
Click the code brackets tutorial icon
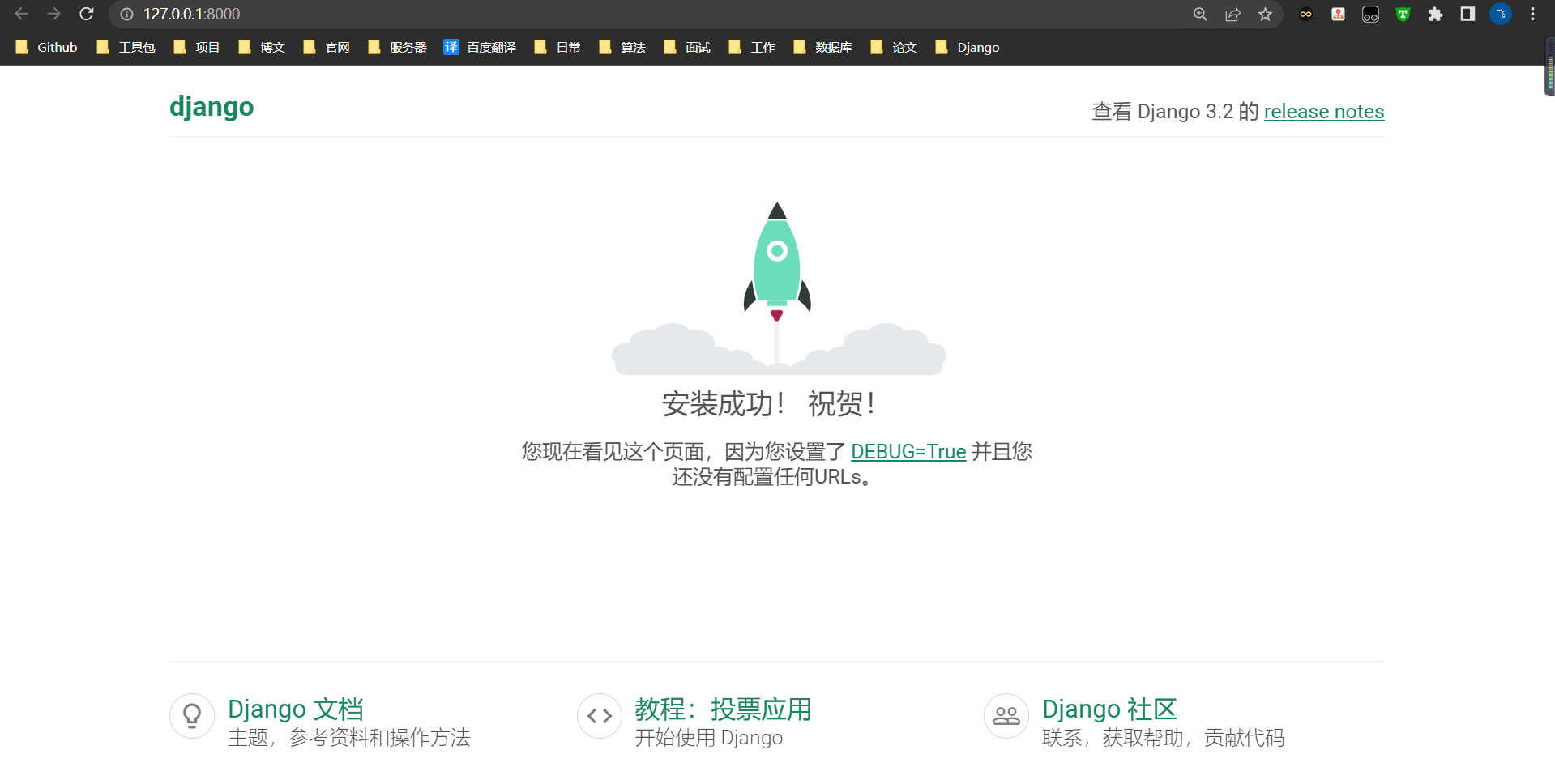[x=600, y=716]
